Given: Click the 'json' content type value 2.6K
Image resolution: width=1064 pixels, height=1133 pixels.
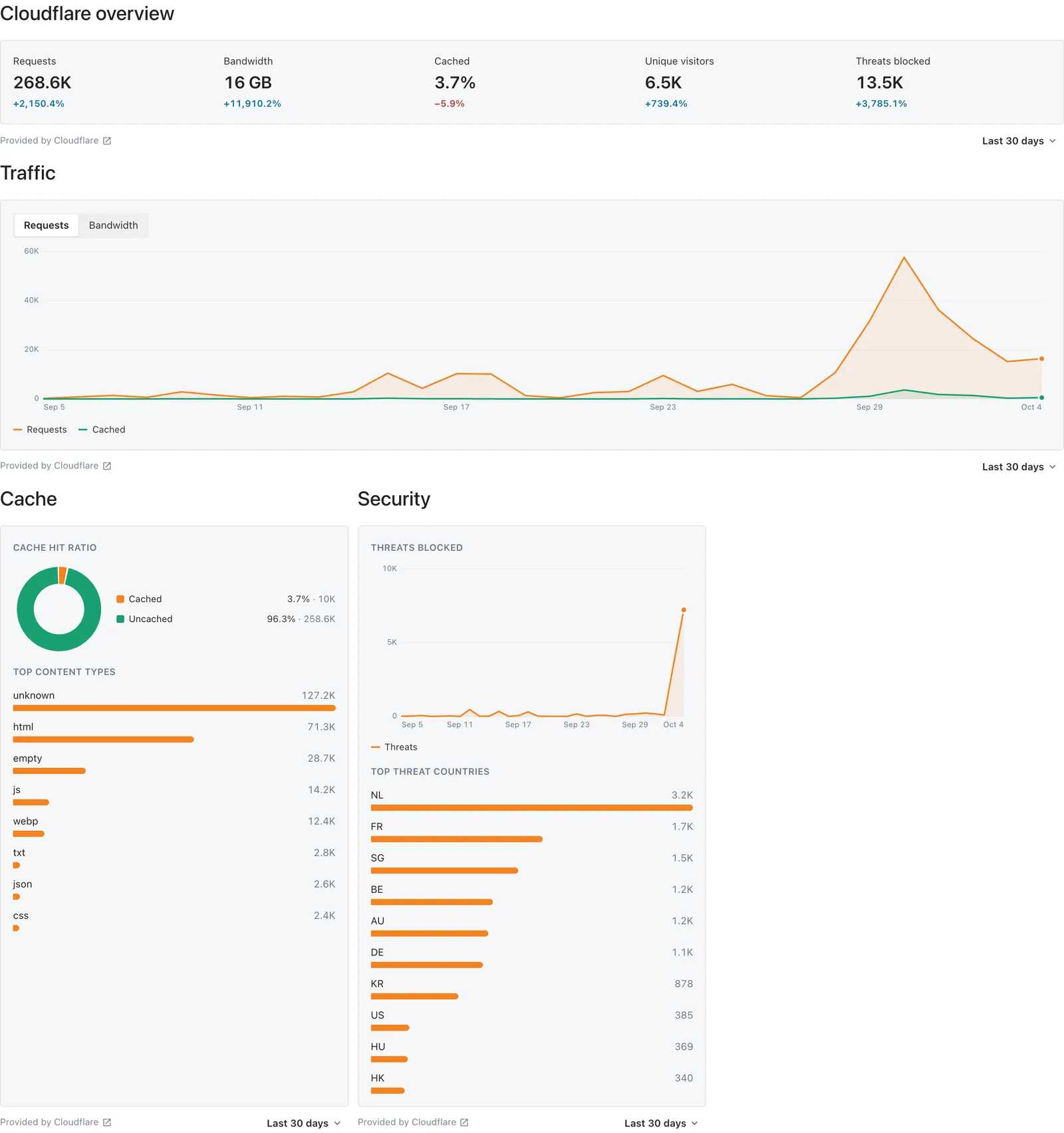Looking at the screenshot, I should click(325, 885).
